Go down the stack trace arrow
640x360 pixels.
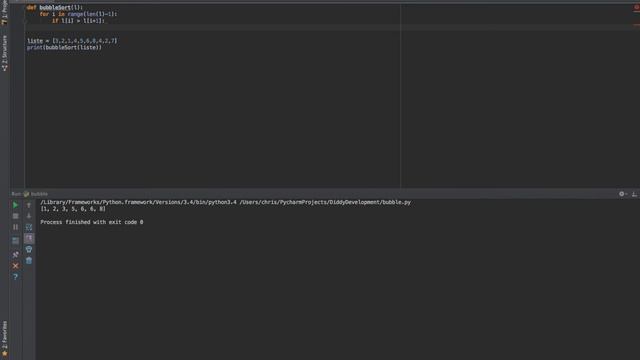coord(29,216)
